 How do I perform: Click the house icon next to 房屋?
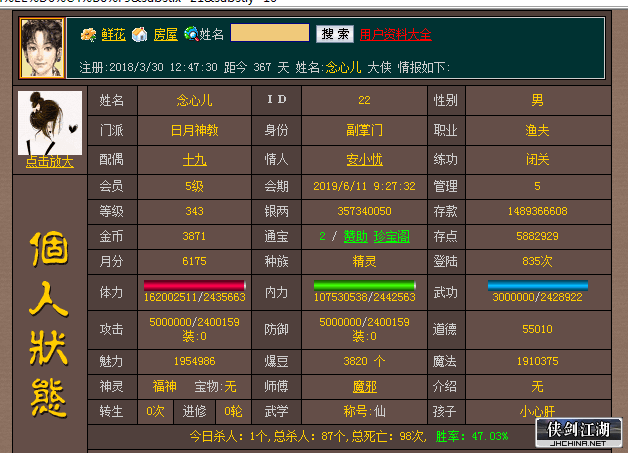click(x=140, y=34)
